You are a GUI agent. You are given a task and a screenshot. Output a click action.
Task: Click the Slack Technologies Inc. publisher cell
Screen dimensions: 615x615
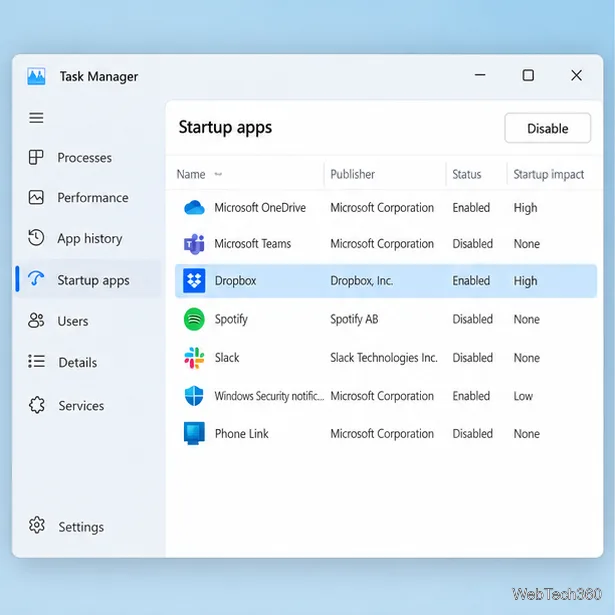[384, 358]
